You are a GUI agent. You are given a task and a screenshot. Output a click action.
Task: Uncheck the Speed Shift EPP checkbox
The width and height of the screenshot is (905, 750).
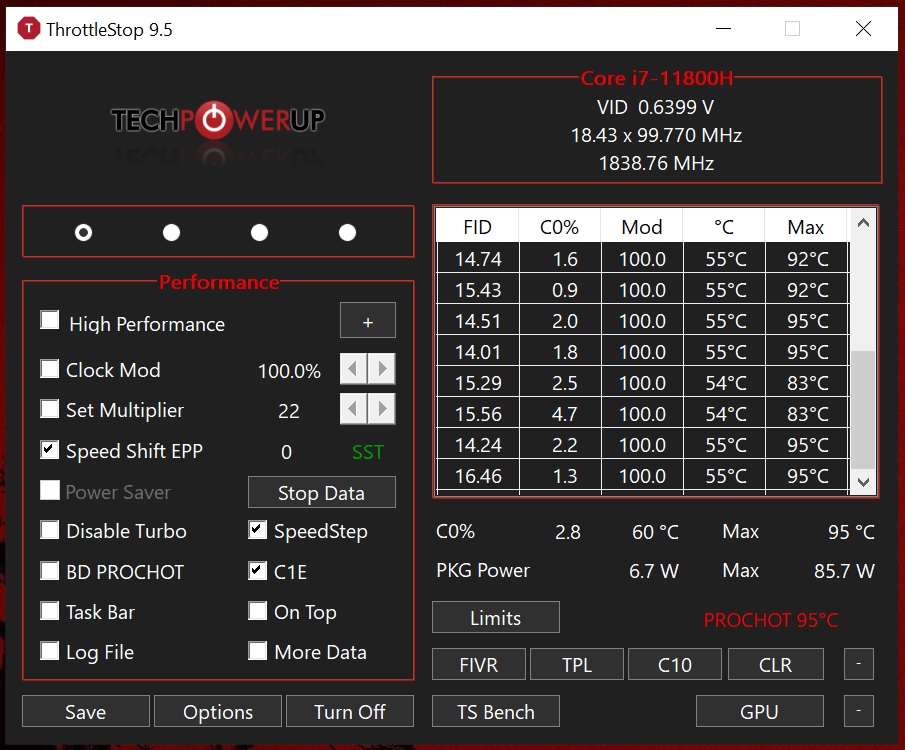coord(50,449)
